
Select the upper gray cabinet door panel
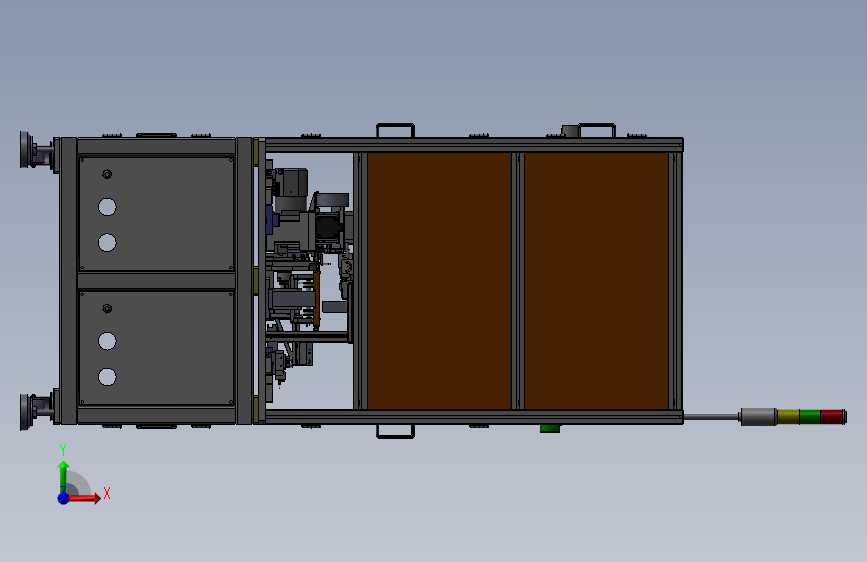(x=156, y=214)
